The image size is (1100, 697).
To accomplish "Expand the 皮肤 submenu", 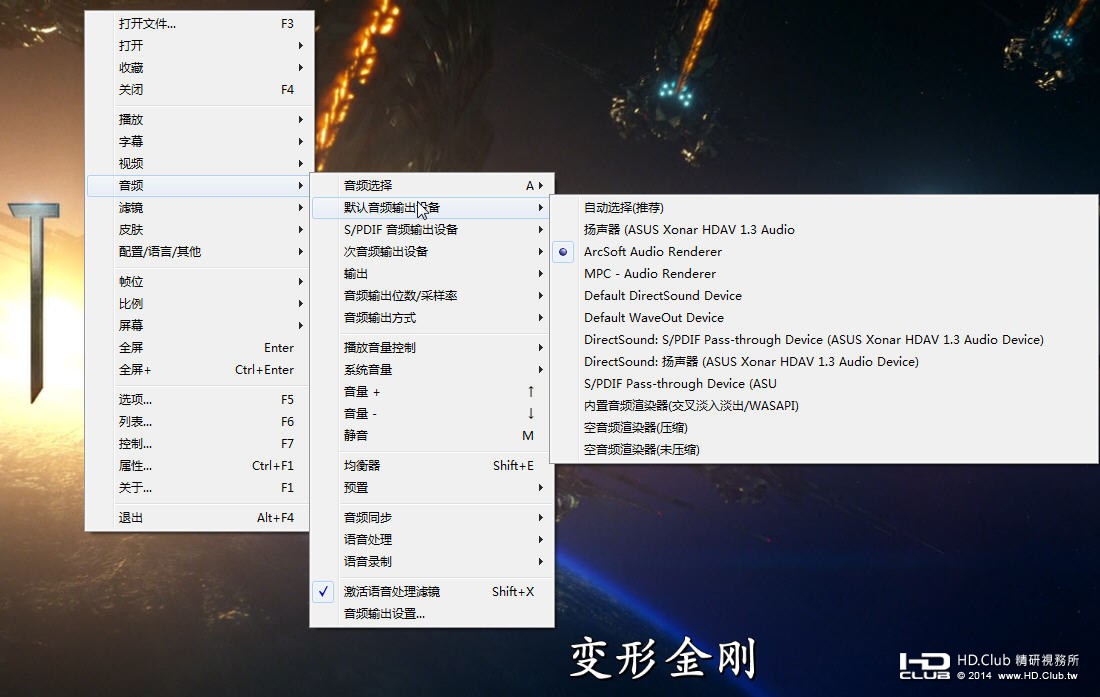I will tap(199, 230).
